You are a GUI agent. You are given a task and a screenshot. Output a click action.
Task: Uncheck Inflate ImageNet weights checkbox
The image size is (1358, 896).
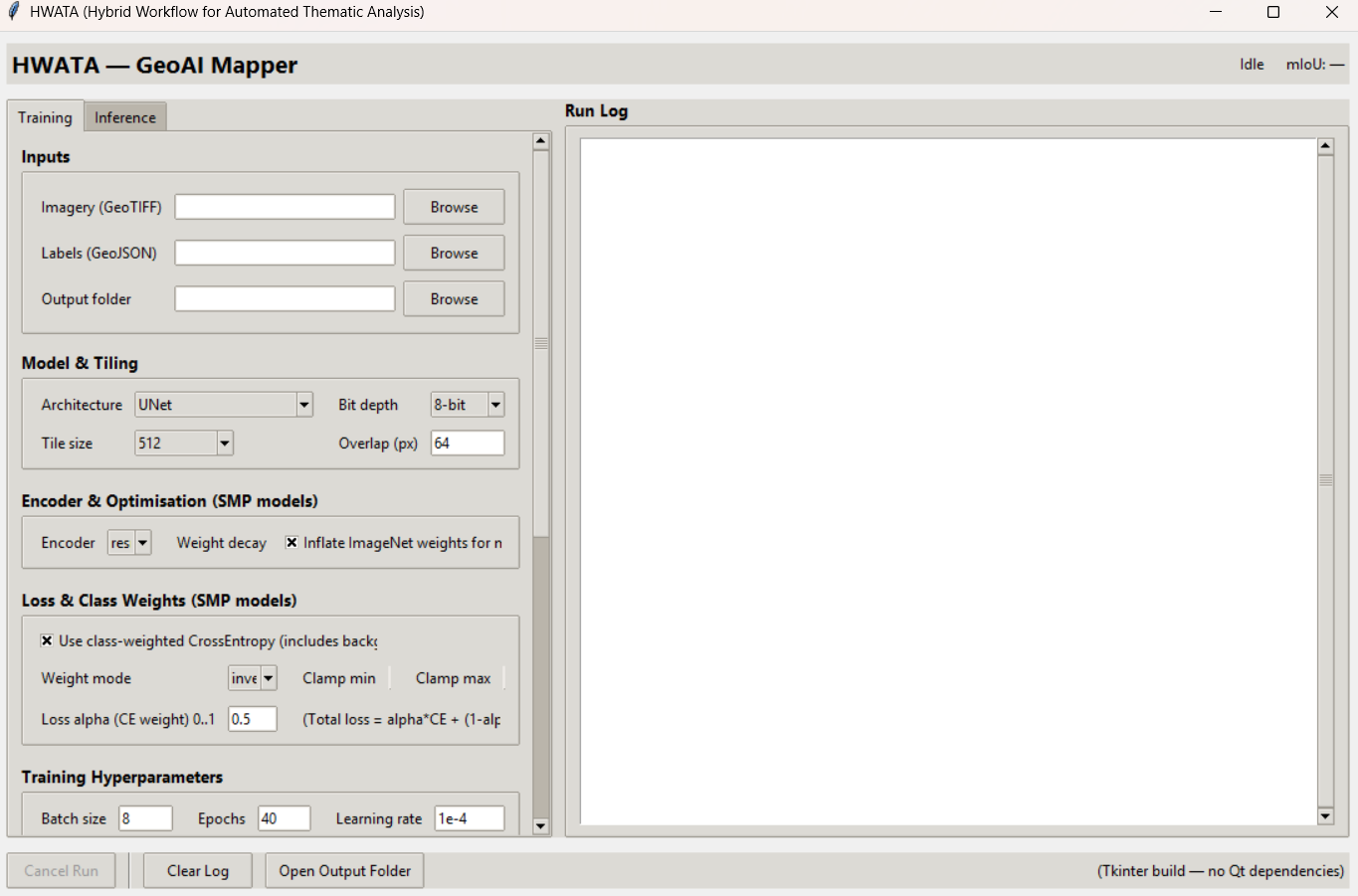tap(291, 542)
